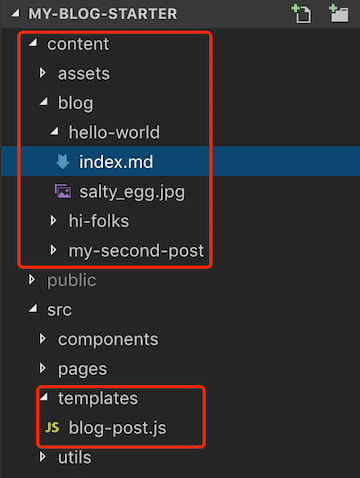Click the New Folder icon
This screenshot has width=360, height=478.
tap(339, 13)
